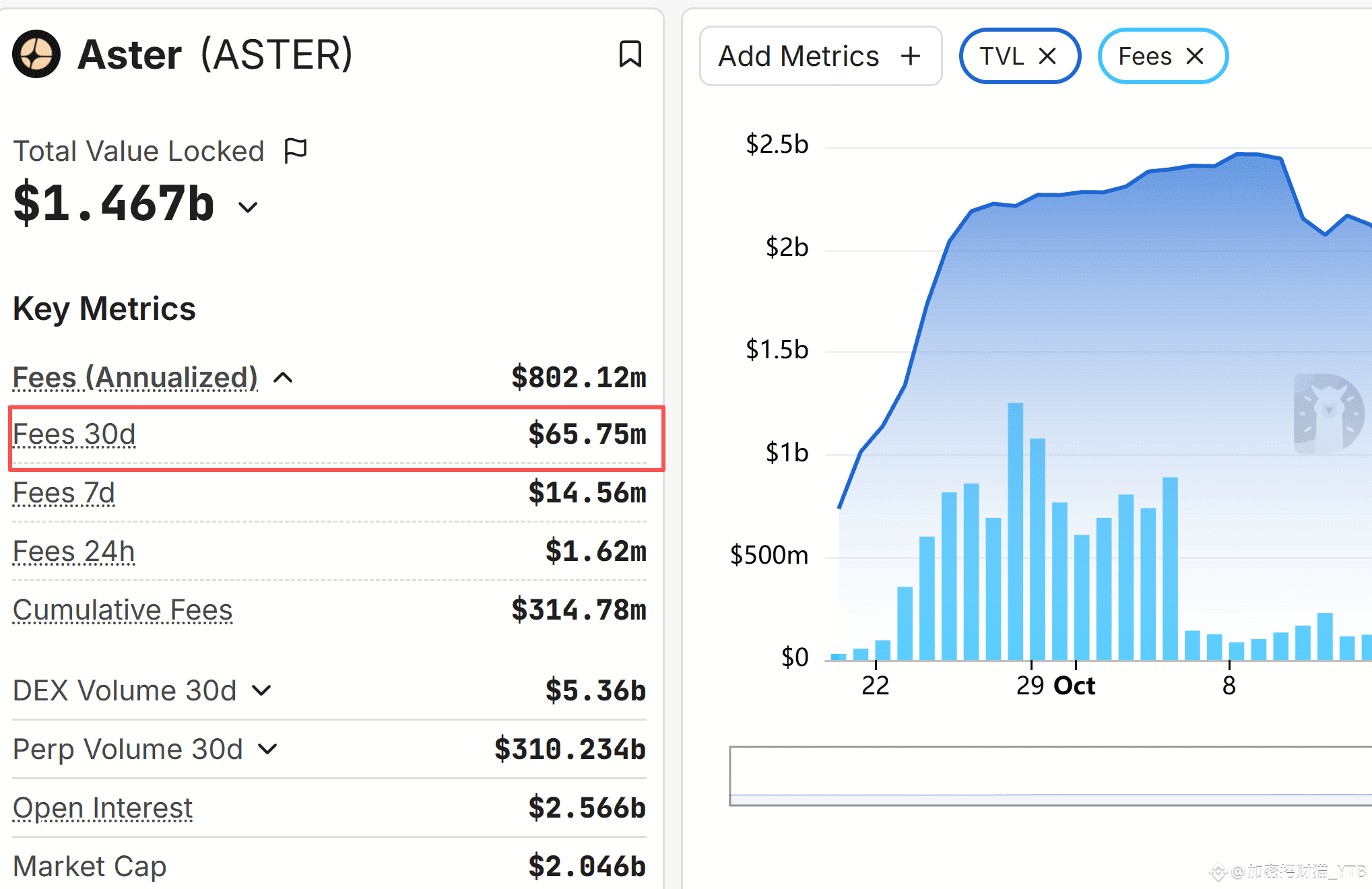Screen dimensions: 1372x889
Task: Click the Fees 30d label
Action: click(74, 434)
